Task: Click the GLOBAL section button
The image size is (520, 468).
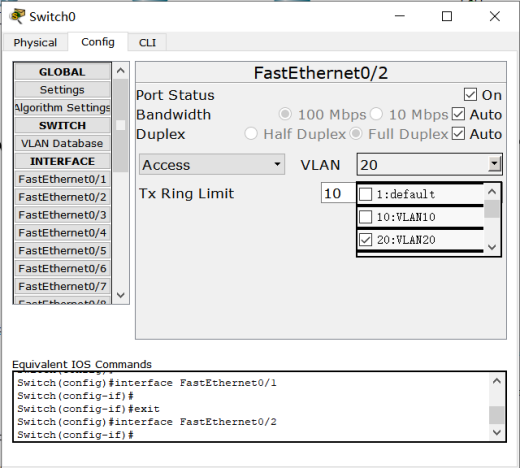Action: 62,72
